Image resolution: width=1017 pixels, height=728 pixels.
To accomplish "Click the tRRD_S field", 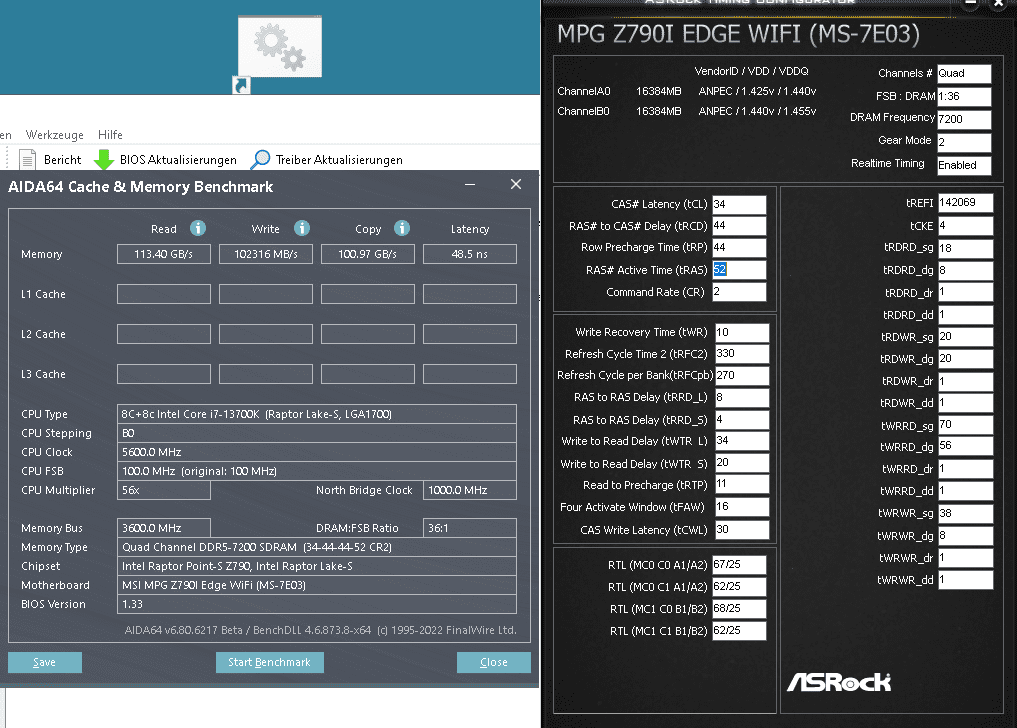I will click(x=742, y=420).
